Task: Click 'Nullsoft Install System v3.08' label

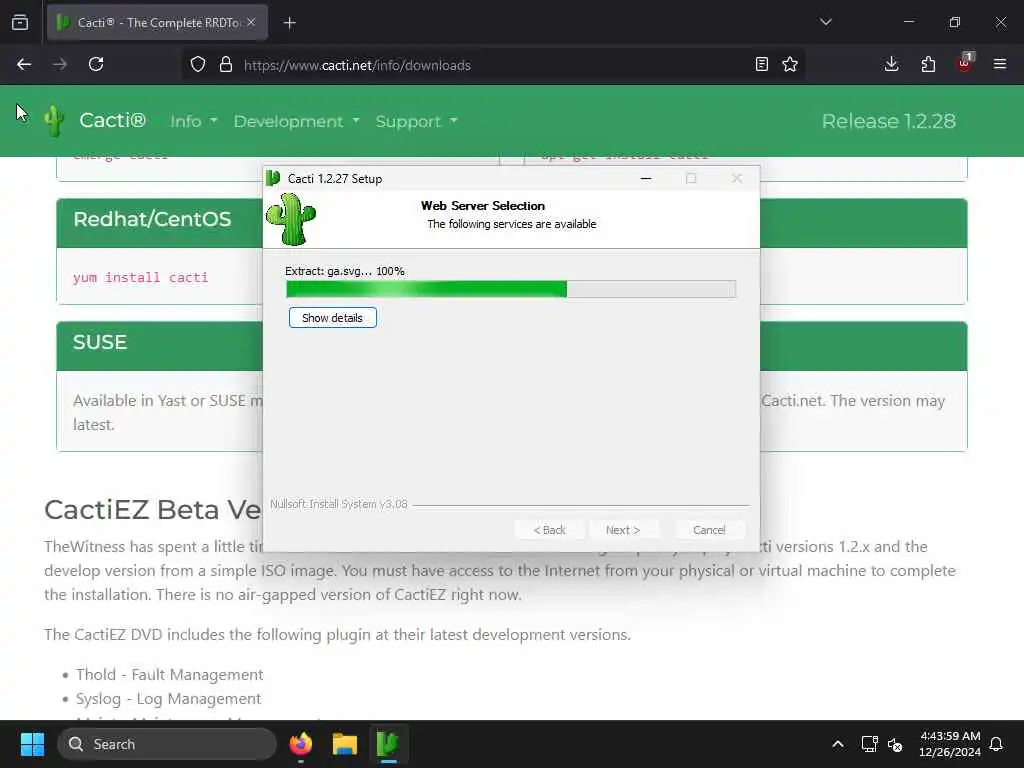Action: point(339,504)
